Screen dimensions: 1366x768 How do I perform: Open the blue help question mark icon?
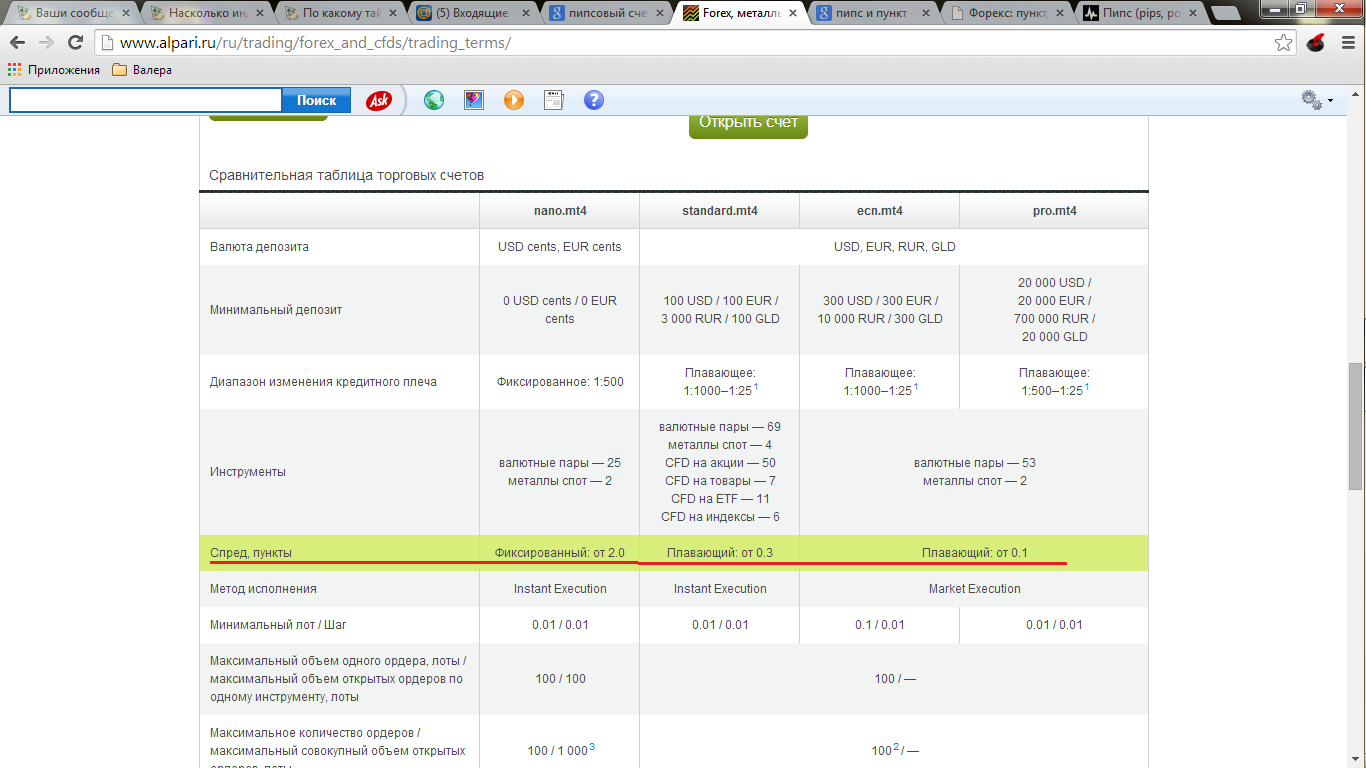(x=594, y=100)
